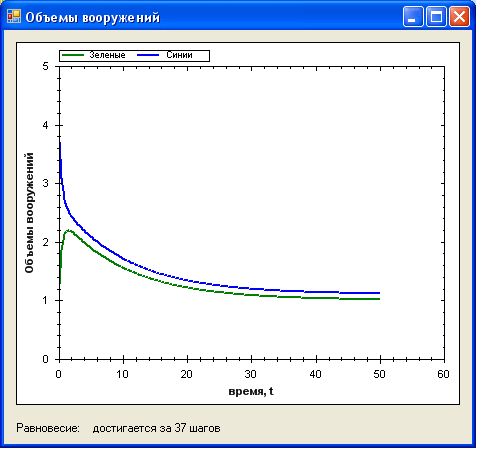Minimize the Объемы вооружений window
477x449 pixels.
pos(413,16)
